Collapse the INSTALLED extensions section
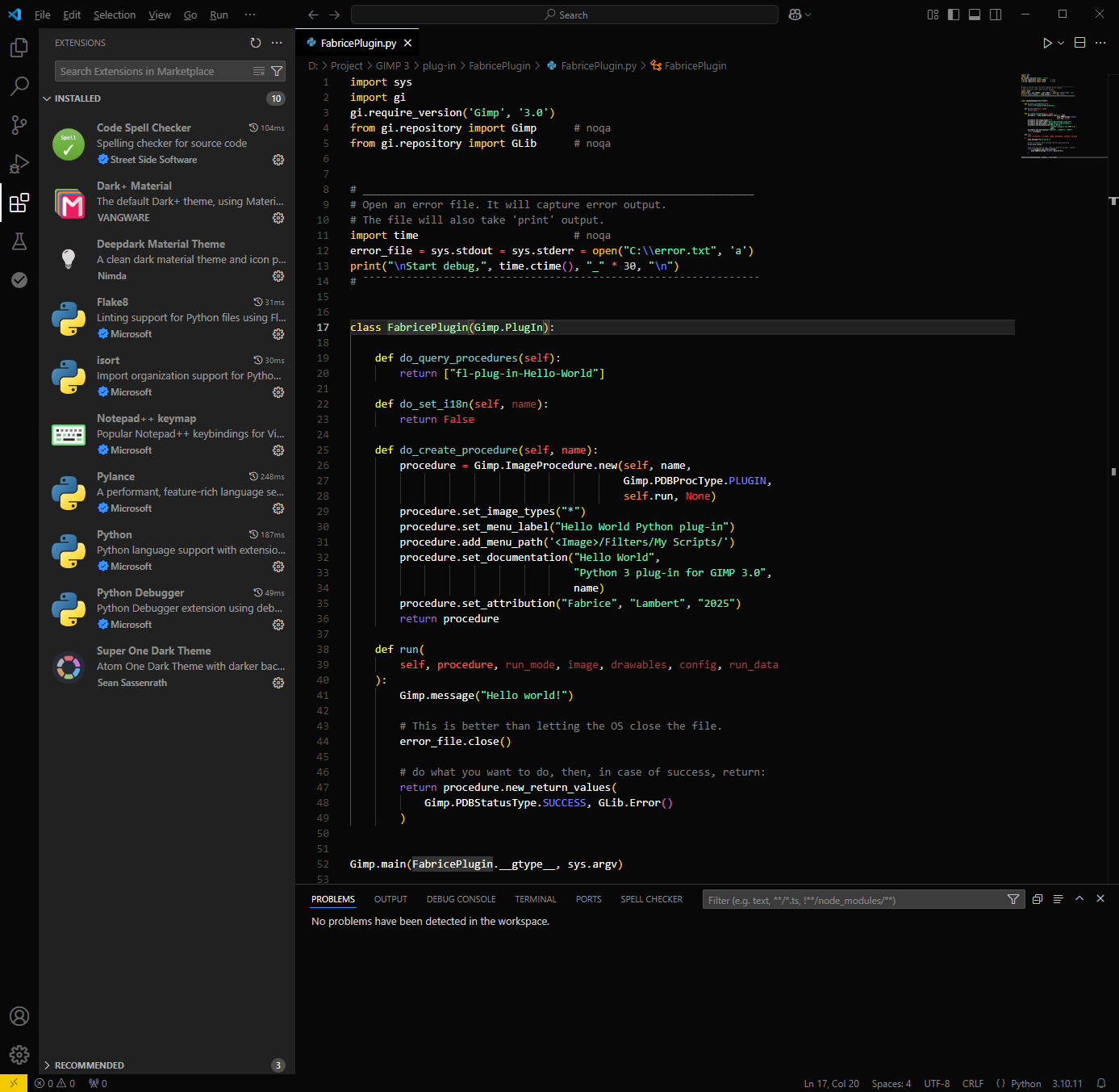The image size is (1119, 1092). tap(77, 98)
